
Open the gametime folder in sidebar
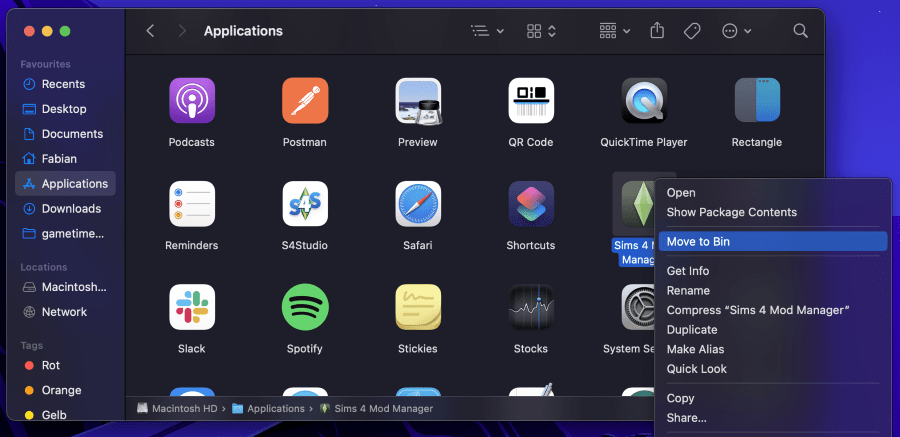[x=65, y=234]
